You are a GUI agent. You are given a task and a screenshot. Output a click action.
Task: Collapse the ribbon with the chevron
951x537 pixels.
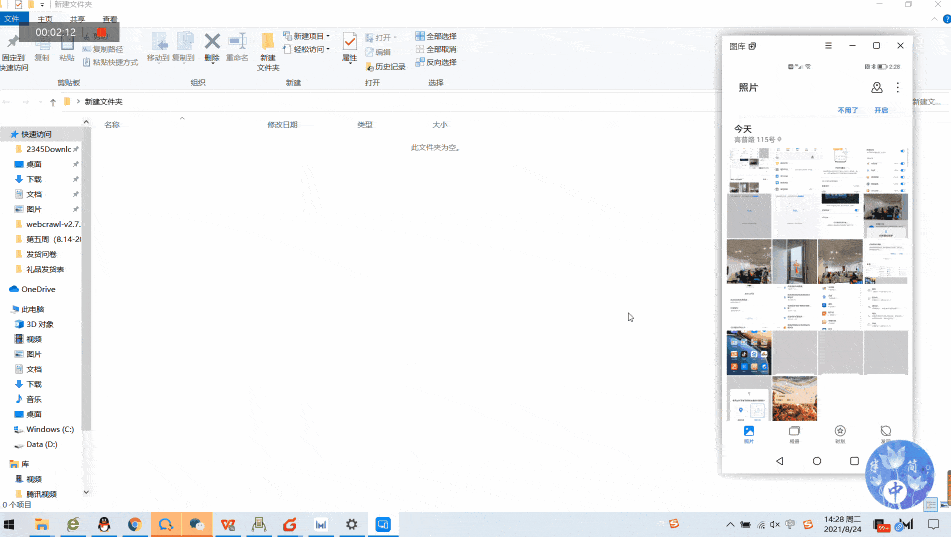tap(934, 19)
